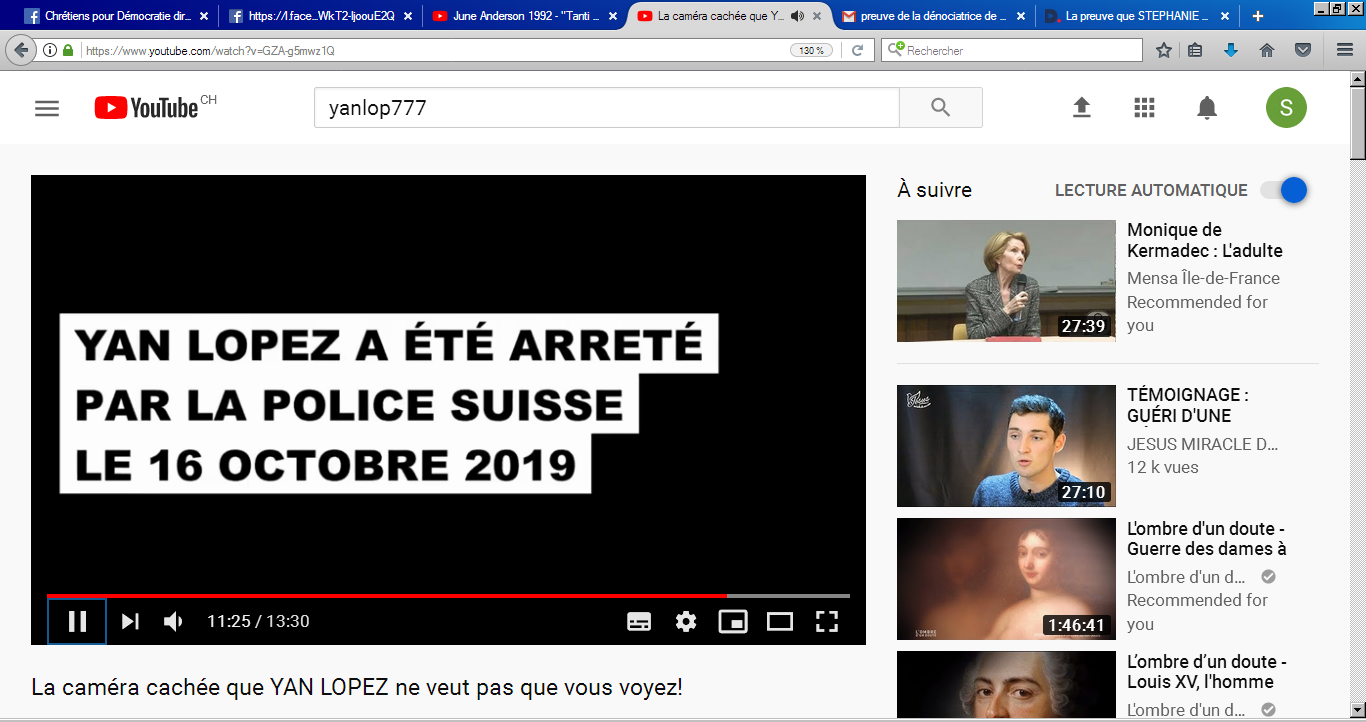Mute the video player volume
1366x722 pixels.
(x=173, y=621)
